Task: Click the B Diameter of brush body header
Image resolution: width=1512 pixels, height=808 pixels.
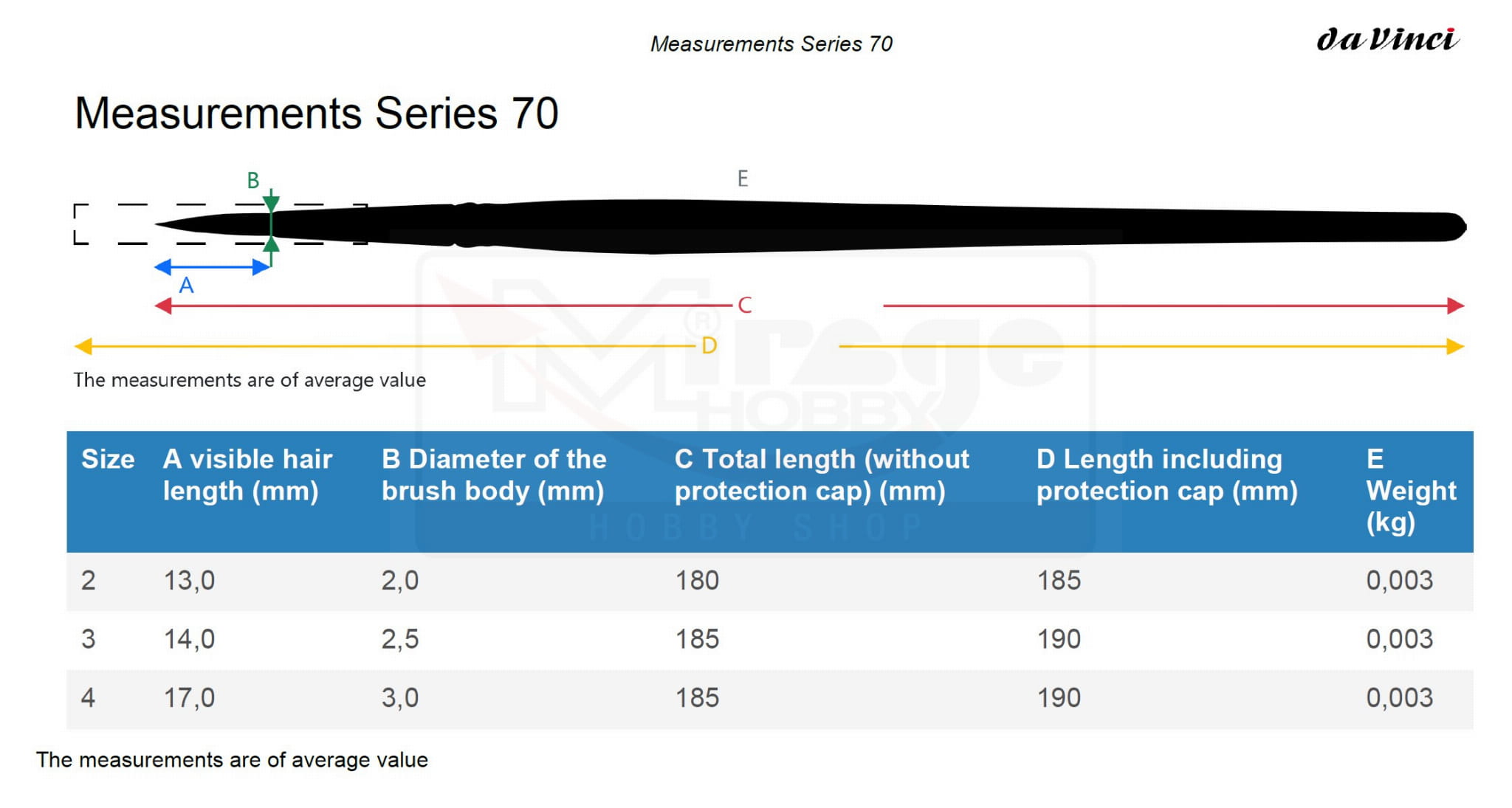Action: pos(494,474)
